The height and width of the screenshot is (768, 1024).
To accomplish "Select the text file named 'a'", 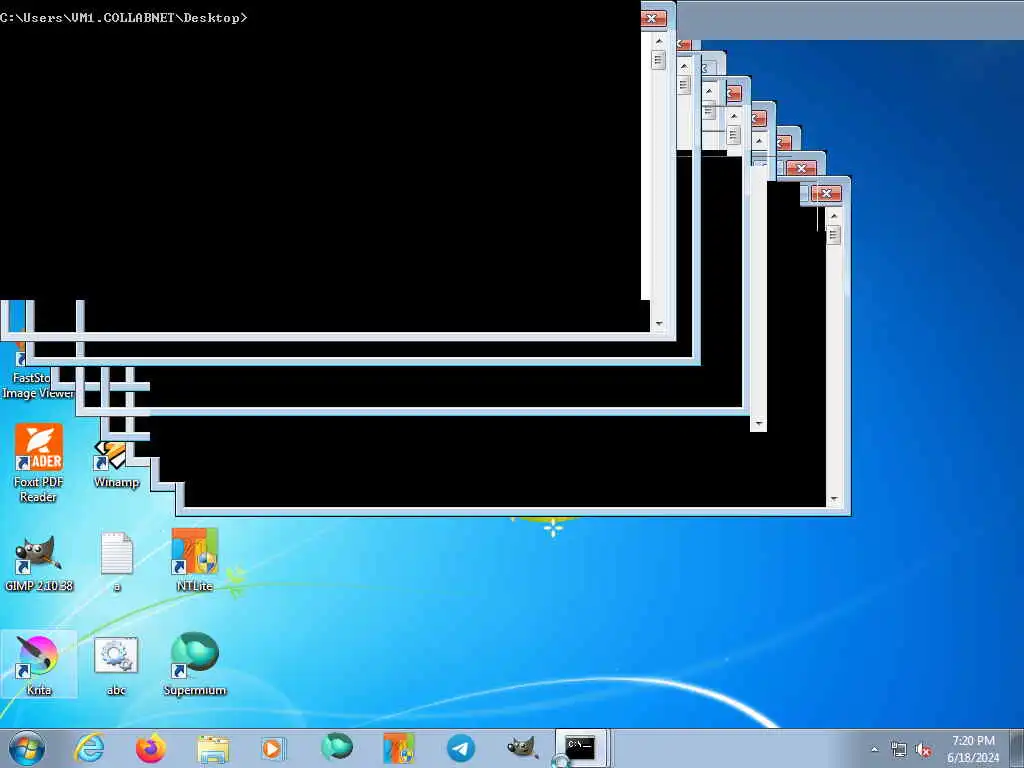I will point(117,563).
